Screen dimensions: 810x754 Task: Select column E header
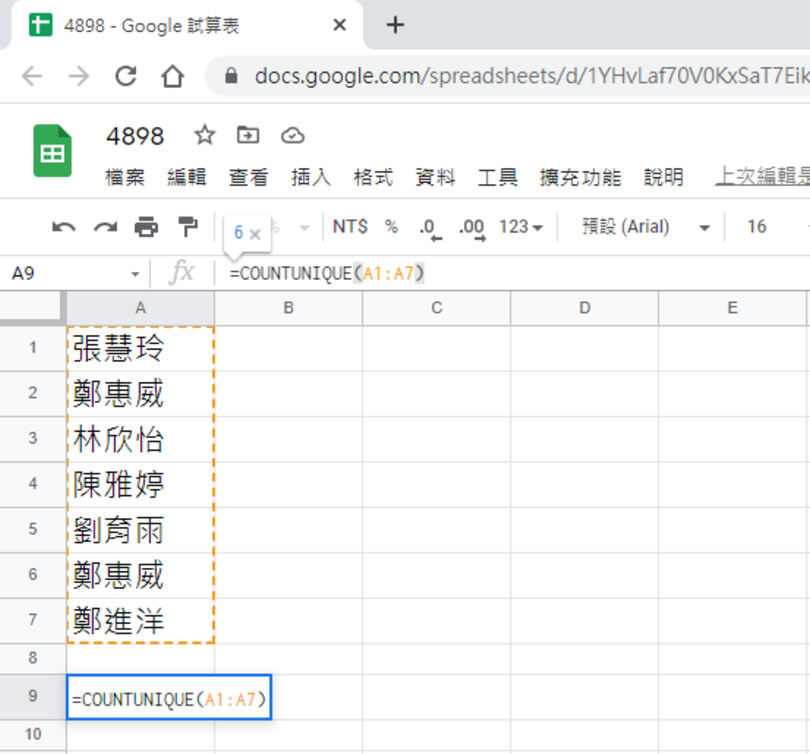[732, 308]
